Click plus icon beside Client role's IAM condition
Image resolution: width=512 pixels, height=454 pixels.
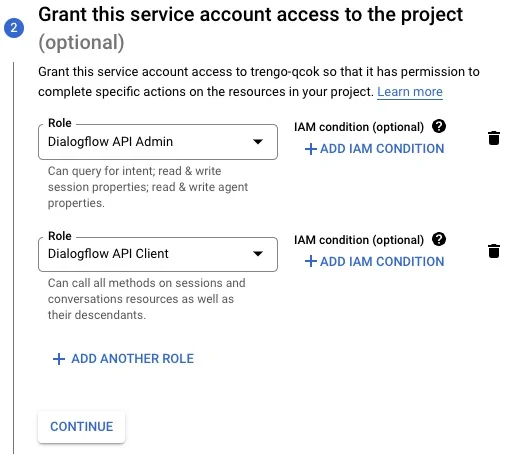click(311, 261)
